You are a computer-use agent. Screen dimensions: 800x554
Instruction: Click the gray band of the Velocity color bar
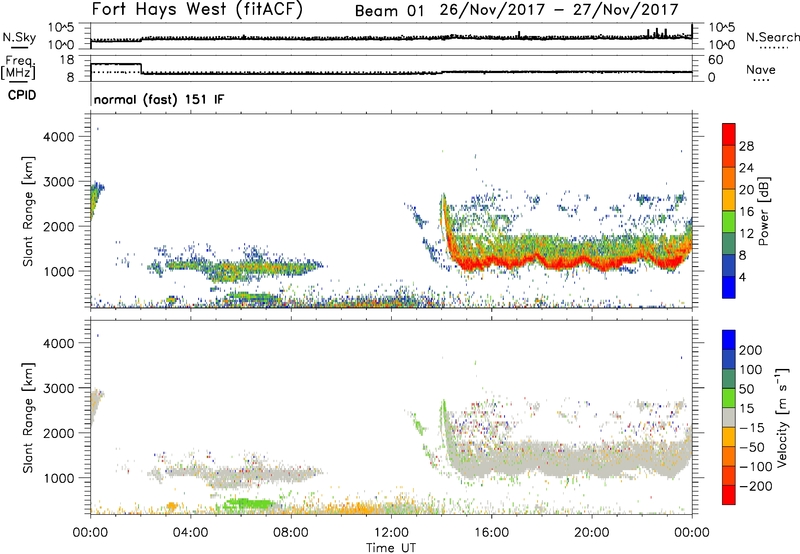click(x=729, y=417)
